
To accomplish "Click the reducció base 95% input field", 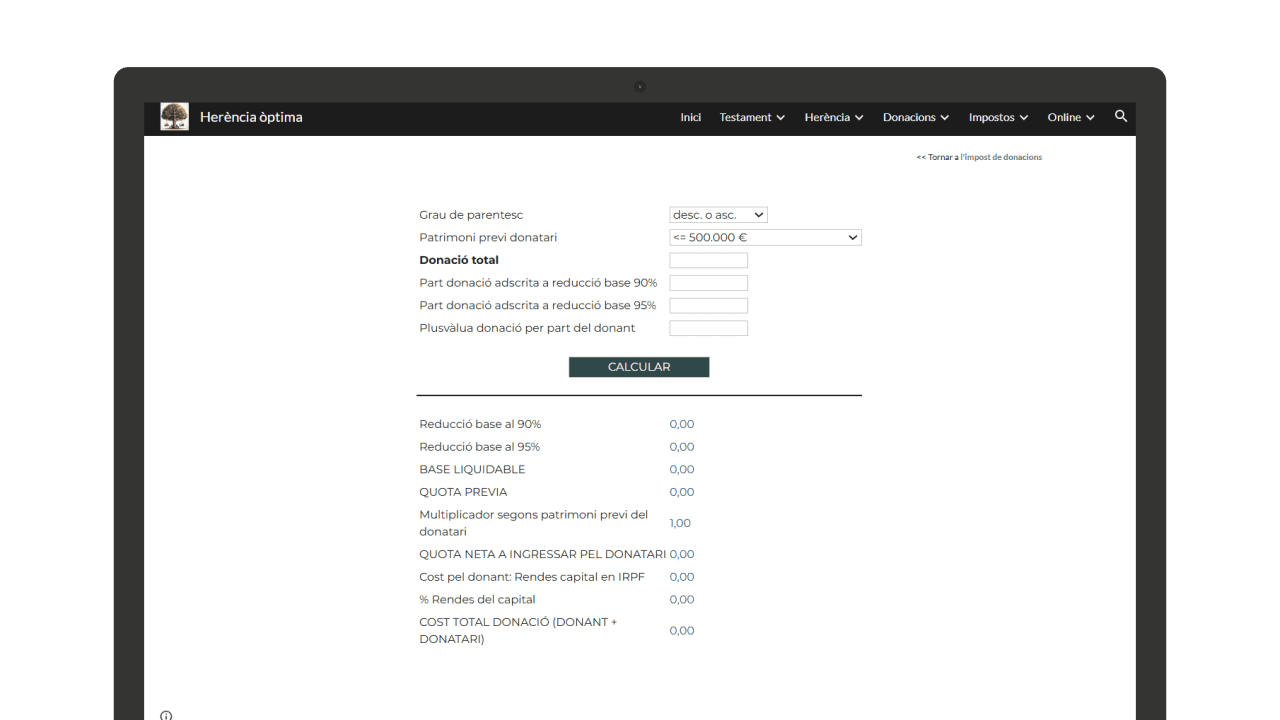I will coord(708,306).
